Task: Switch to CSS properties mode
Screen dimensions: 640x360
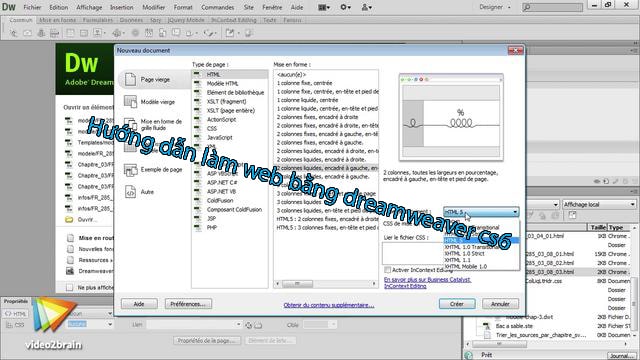Action: click(16, 325)
